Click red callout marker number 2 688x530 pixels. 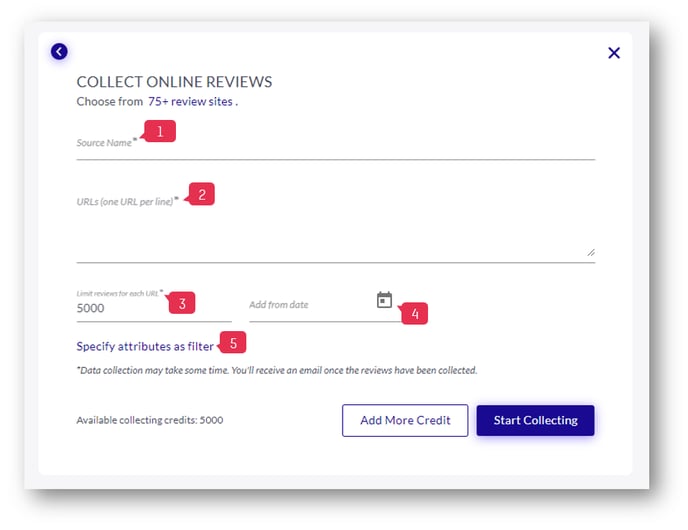click(201, 194)
